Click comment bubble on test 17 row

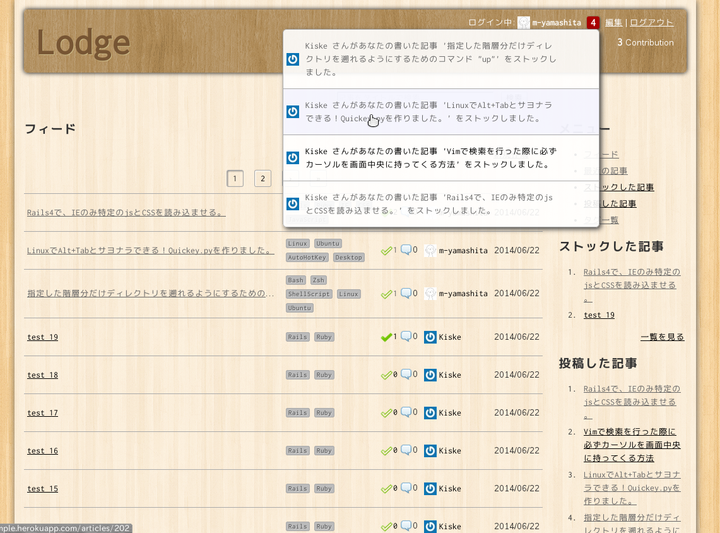tap(406, 412)
